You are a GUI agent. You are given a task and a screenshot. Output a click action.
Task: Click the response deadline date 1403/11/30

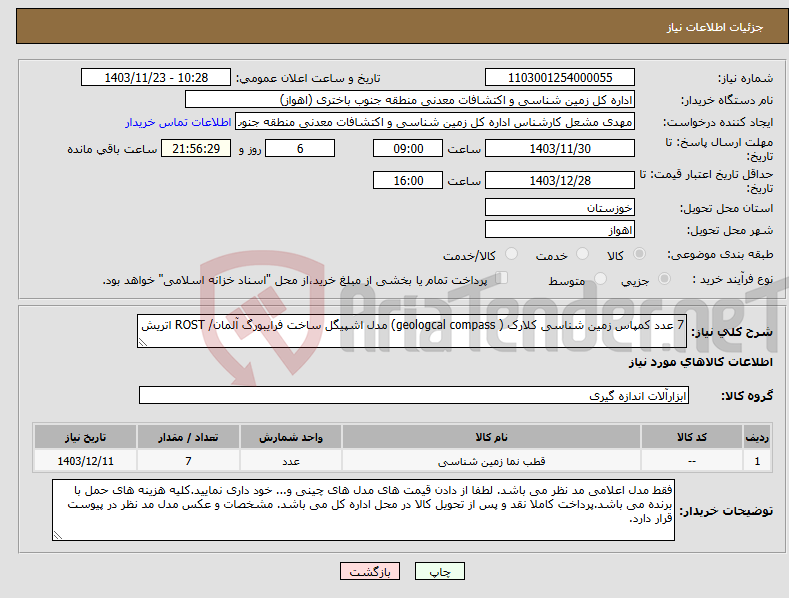click(x=560, y=148)
